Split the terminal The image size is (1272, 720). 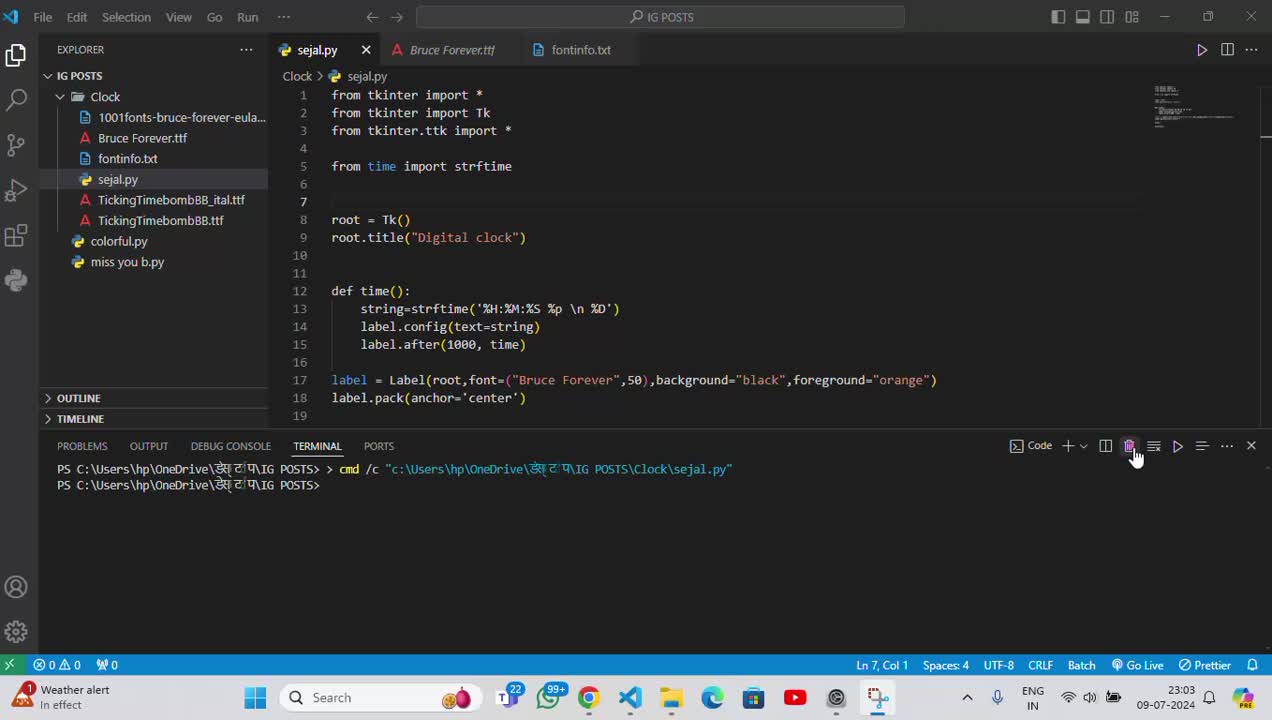coord(1105,446)
